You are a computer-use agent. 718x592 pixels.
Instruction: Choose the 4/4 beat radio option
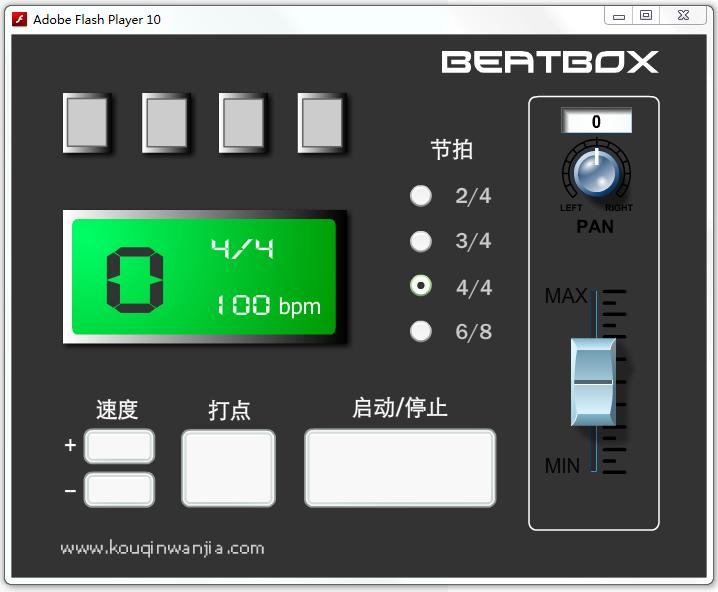coord(420,286)
